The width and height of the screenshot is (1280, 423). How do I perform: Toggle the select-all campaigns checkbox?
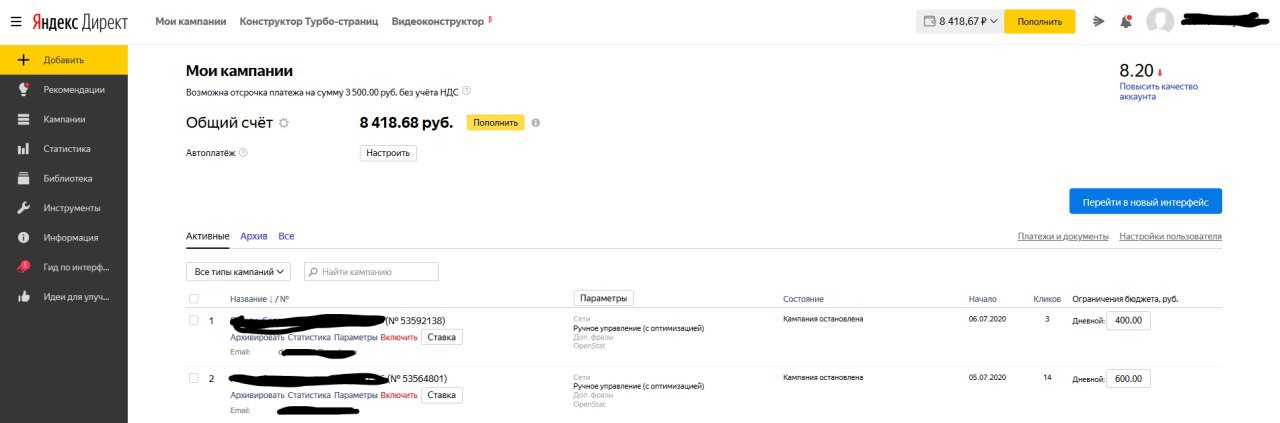pos(194,299)
